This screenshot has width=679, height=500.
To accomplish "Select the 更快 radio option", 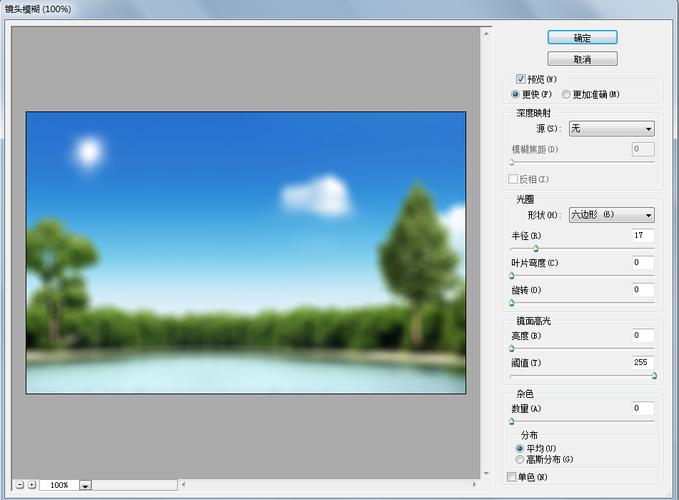I will click(515, 94).
